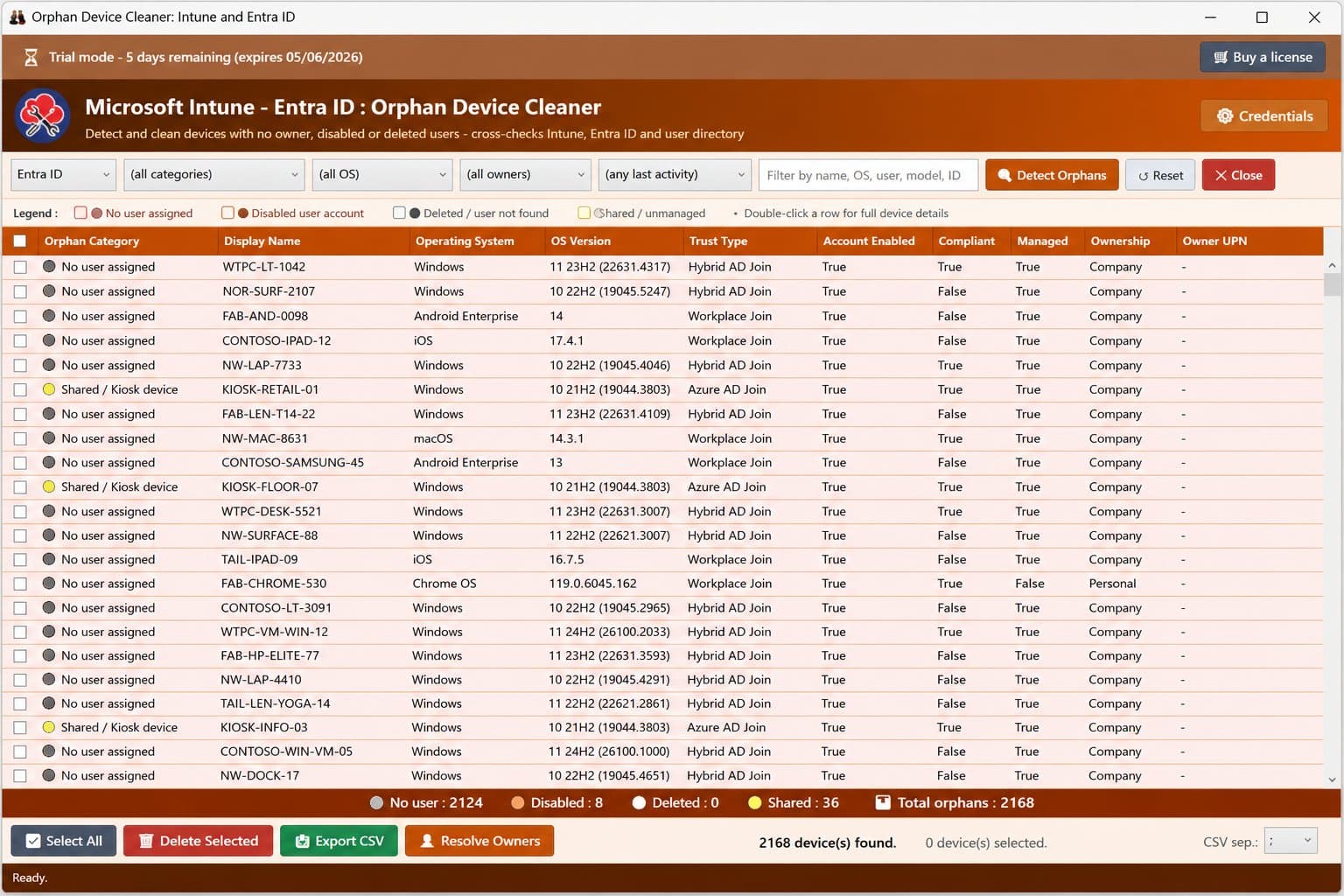Click the CSV export icon on Export CSV
Viewport: 1344px width, 896px height.
302,841
